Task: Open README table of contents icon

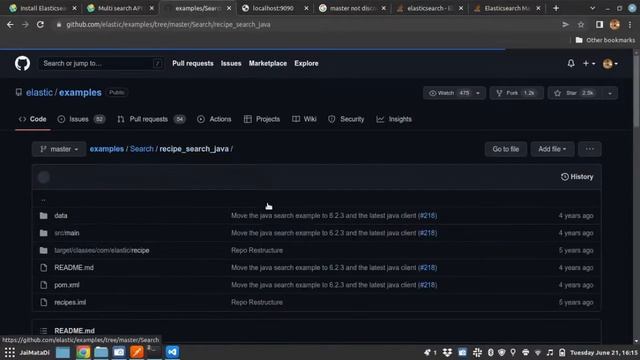Action: pyautogui.click(x=44, y=331)
